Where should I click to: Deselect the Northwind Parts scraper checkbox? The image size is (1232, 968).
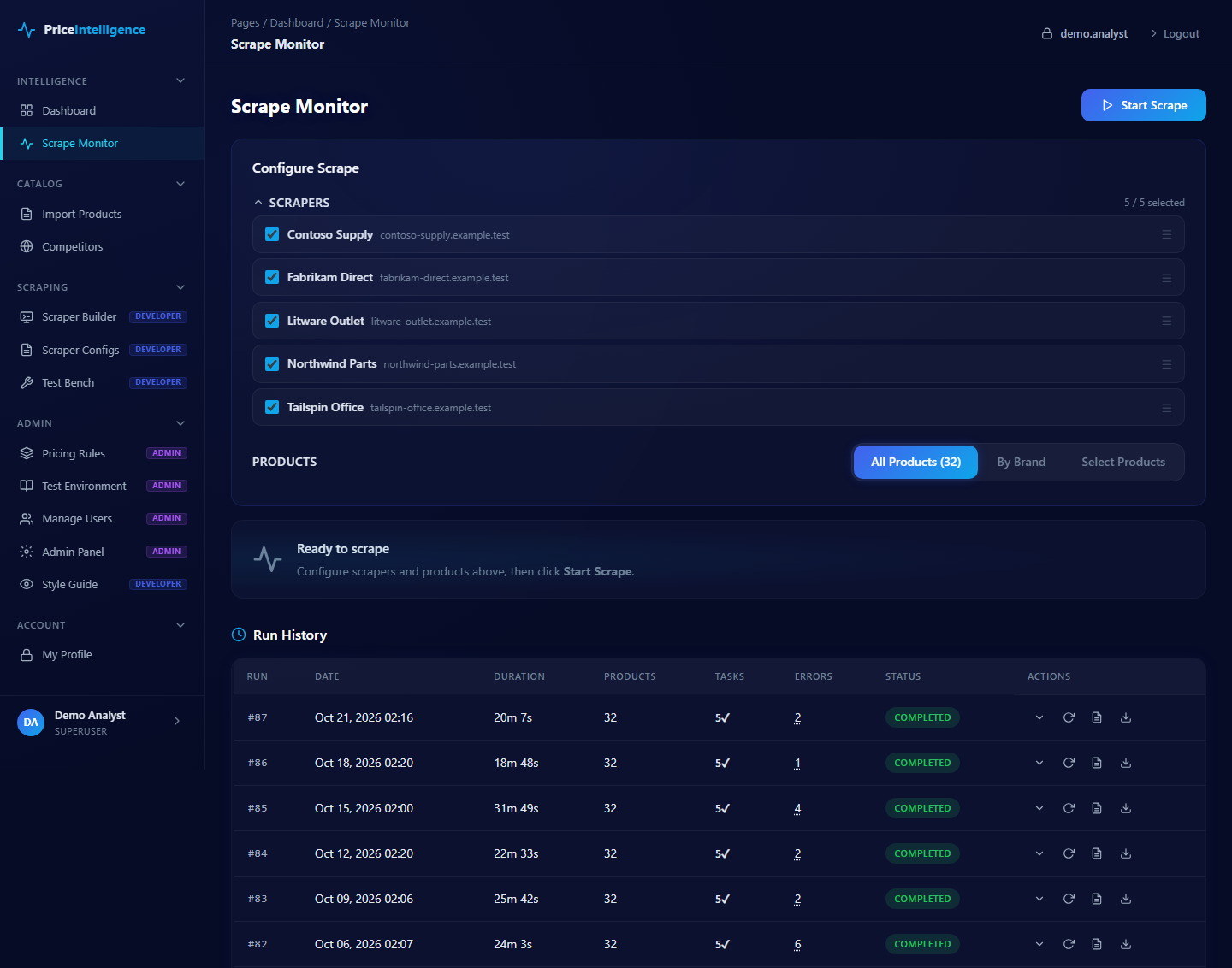272,364
